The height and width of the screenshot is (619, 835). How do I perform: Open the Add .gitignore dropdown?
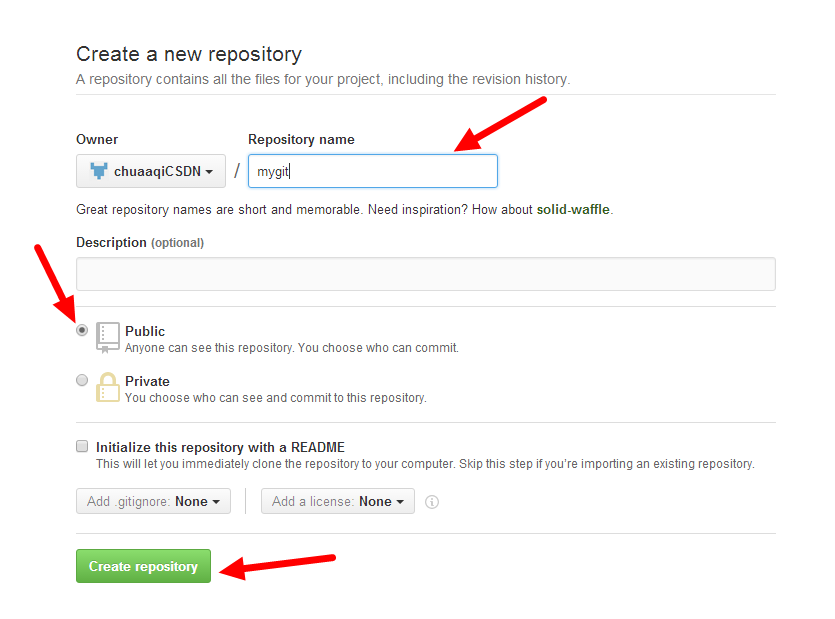click(x=153, y=501)
